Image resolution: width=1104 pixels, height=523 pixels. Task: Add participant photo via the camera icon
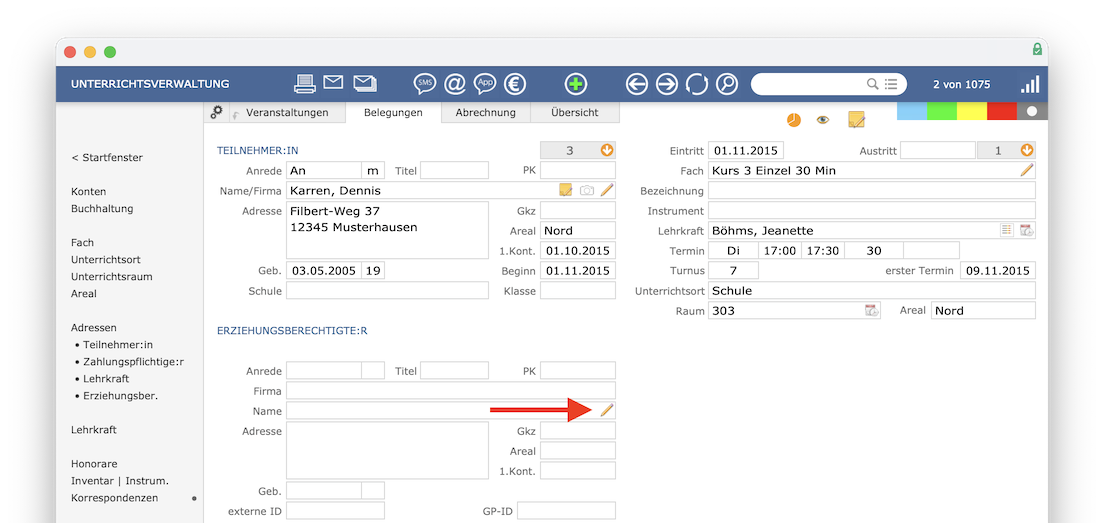[x=586, y=190]
